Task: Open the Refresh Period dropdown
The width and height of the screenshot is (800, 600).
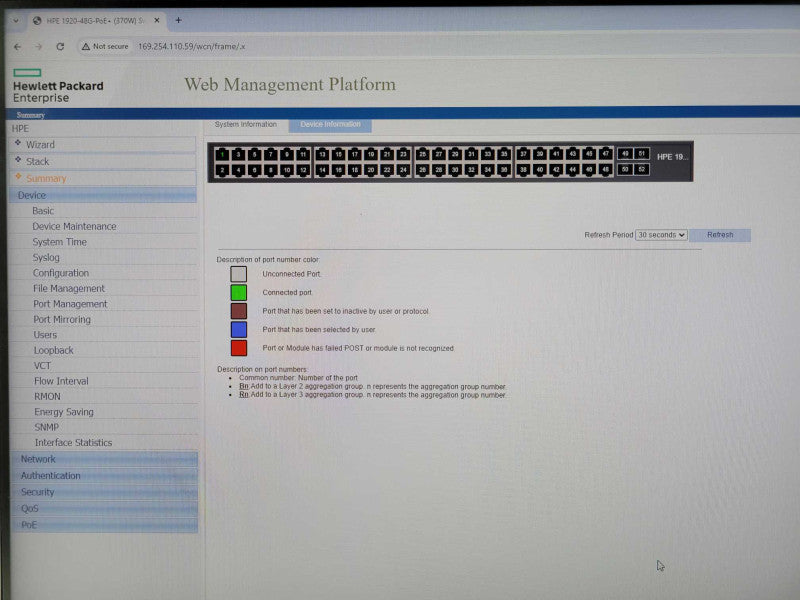Action: [x=661, y=235]
